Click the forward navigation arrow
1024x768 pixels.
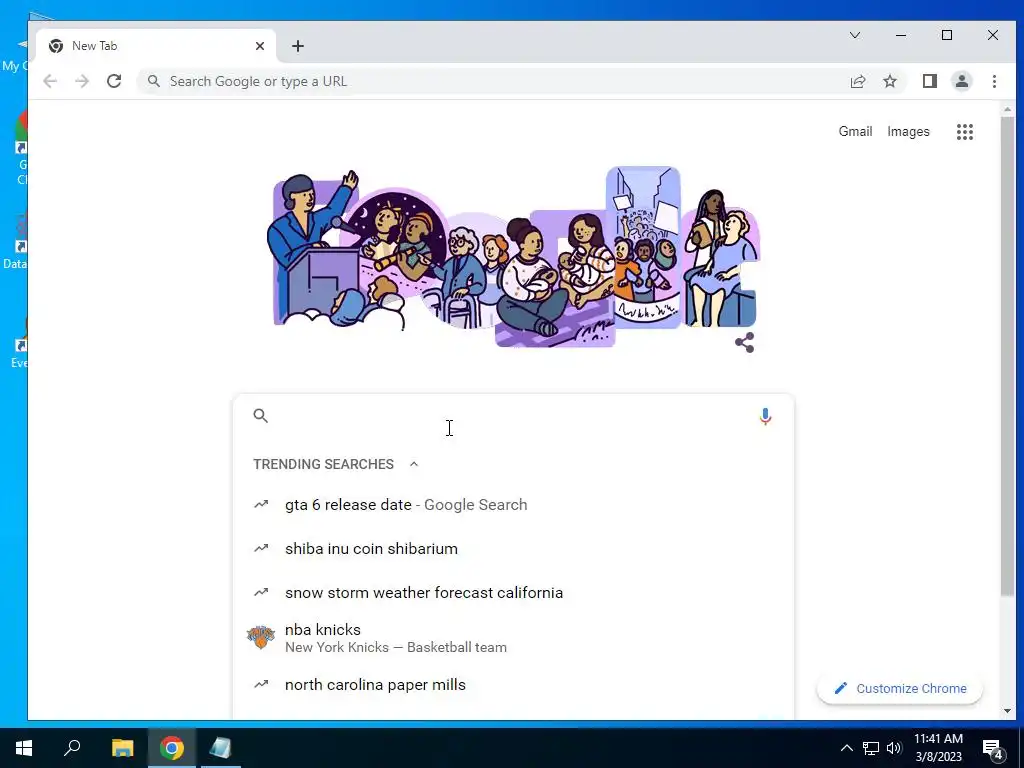click(x=82, y=81)
